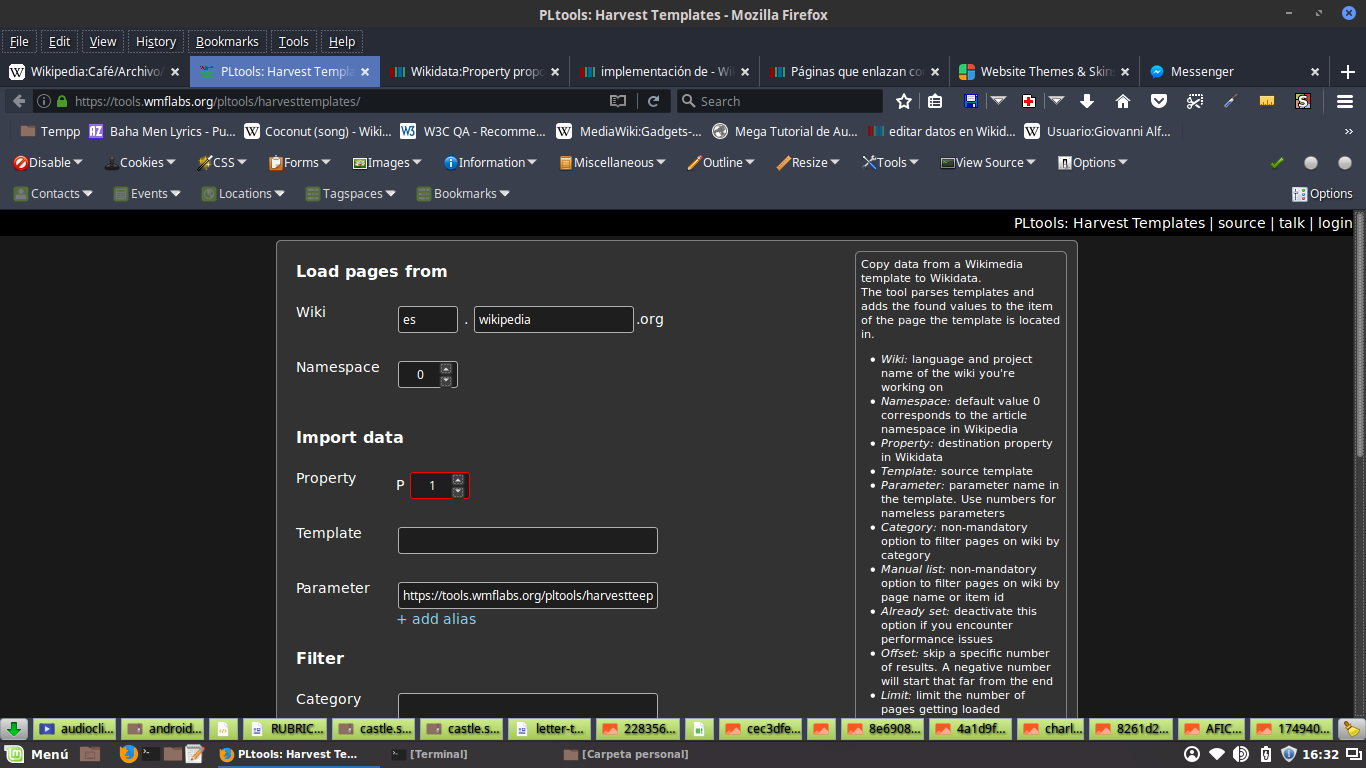
Task: Expand the Cookies dropdown
Action: point(140,163)
